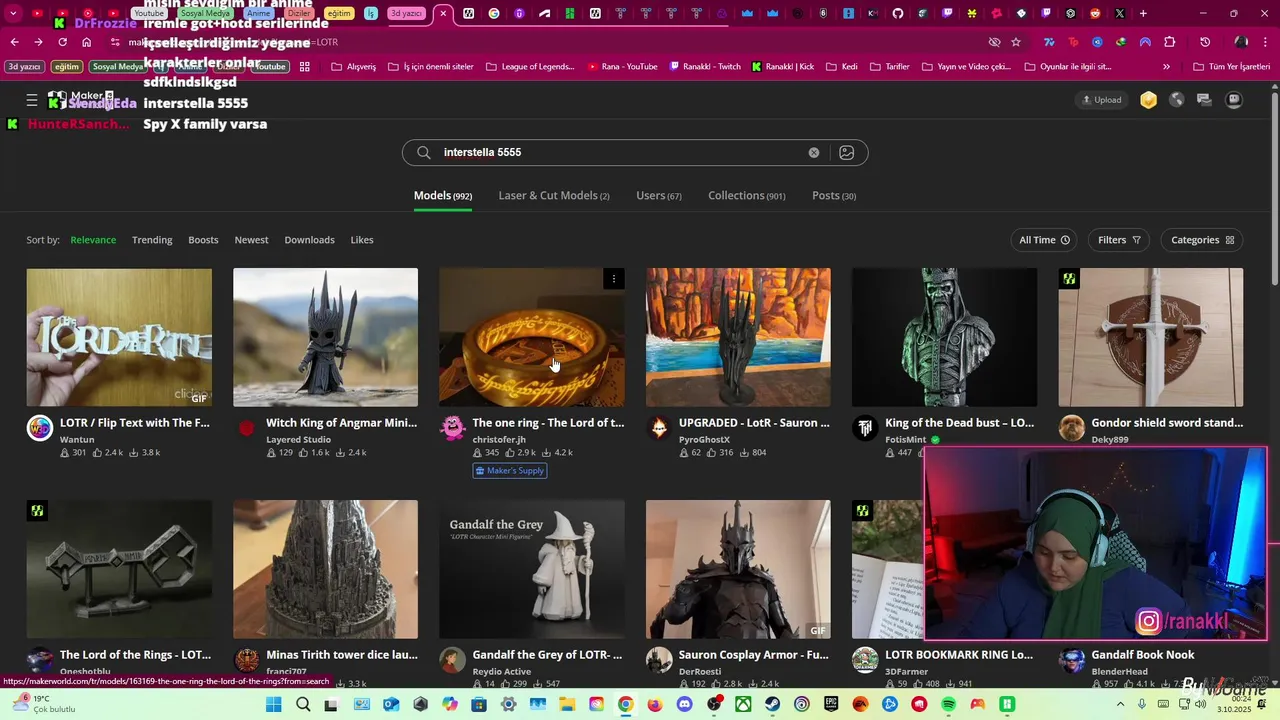This screenshot has width=1280, height=720.
Task: Open christofer.jh user avatar
Action: pos(453,429)
